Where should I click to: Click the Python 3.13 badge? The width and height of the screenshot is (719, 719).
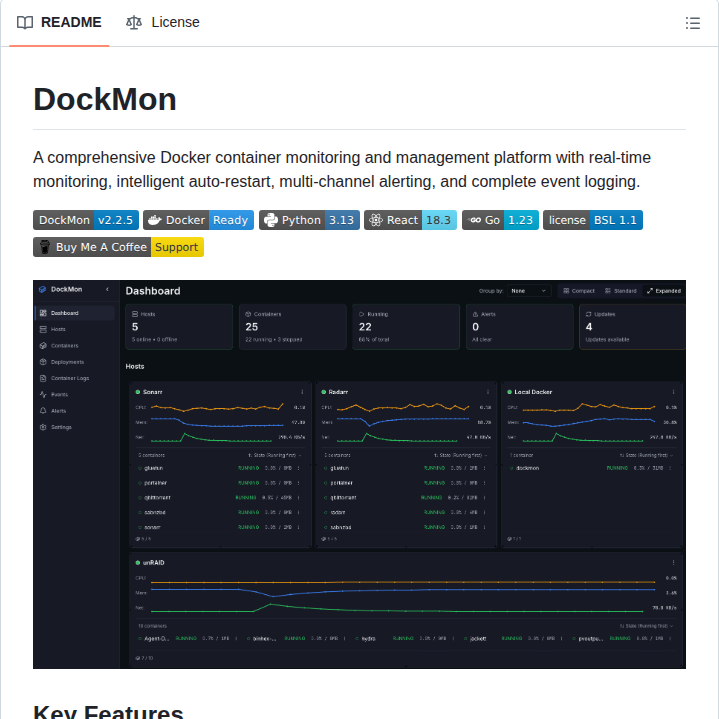click(x=310, y=220)
